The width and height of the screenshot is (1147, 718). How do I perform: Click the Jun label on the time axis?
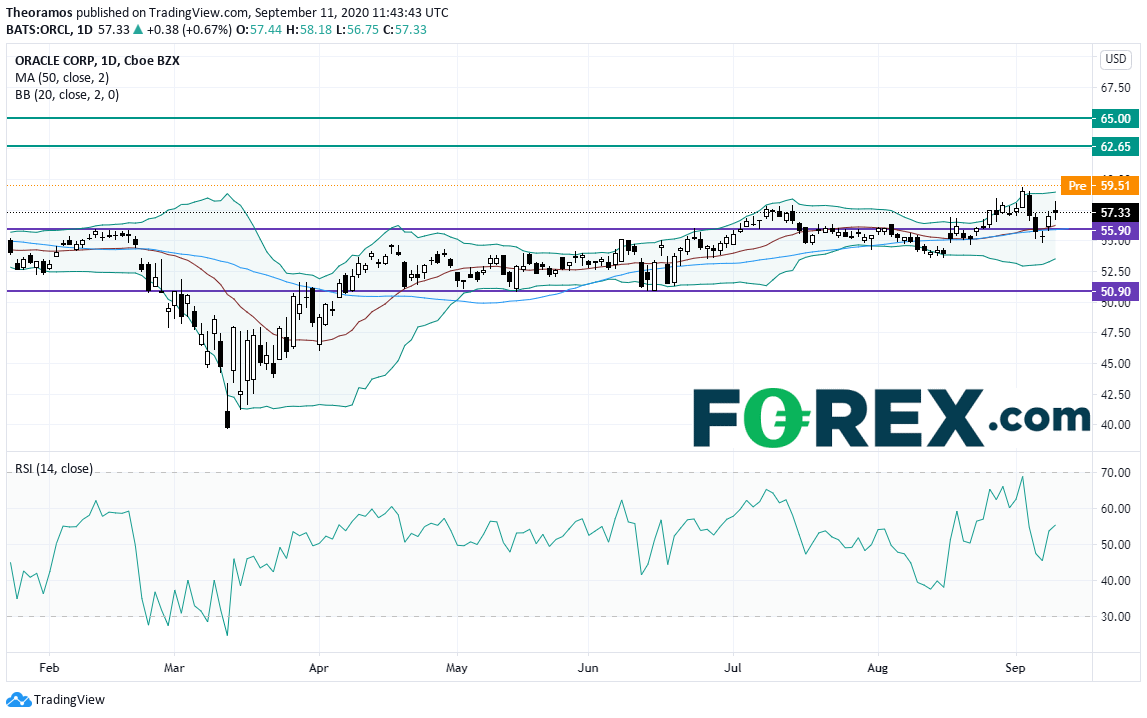[x=587, y=668]
